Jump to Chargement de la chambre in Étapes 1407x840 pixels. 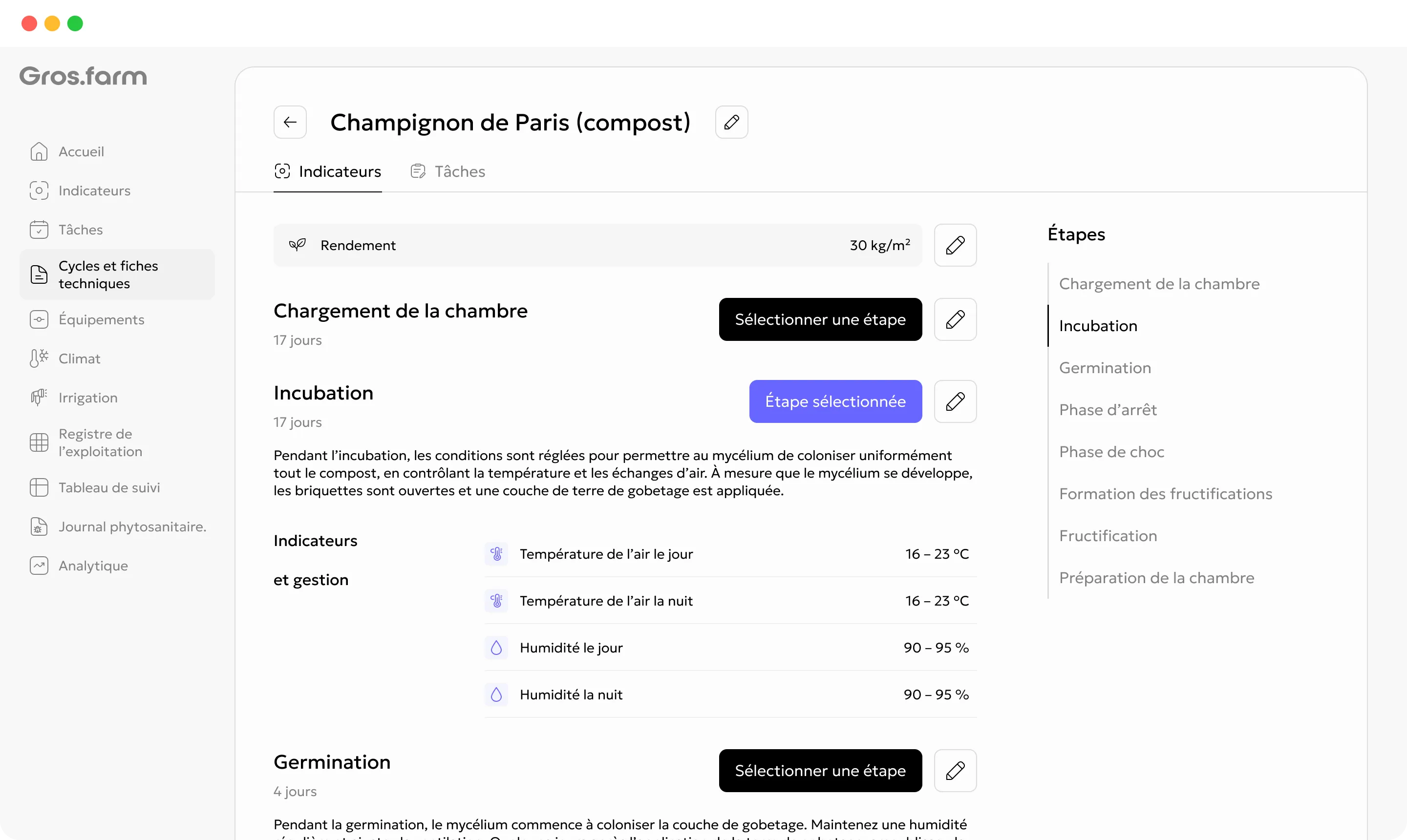pos(1160,284)
